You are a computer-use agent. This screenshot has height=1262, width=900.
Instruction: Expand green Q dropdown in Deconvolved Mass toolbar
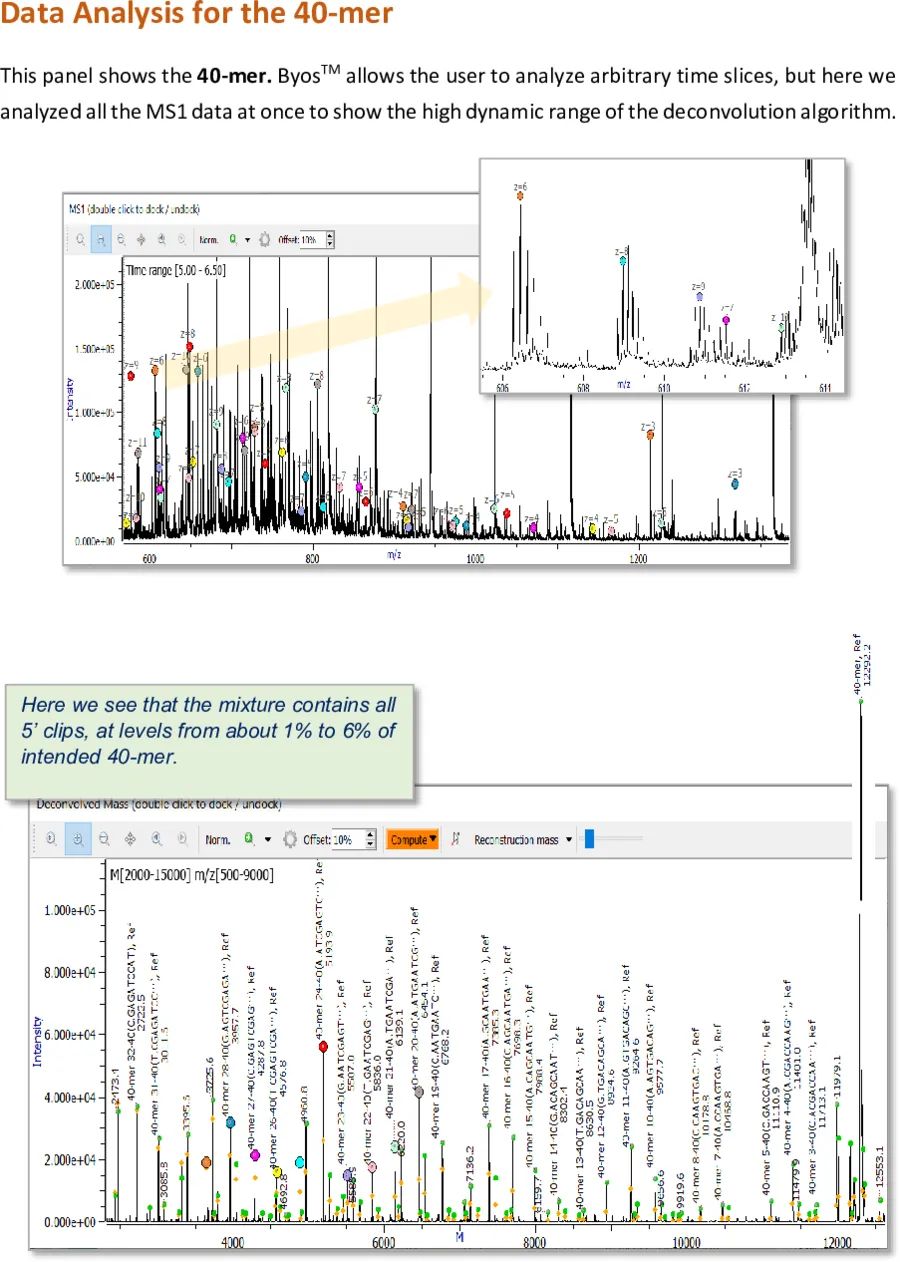pyautogui.click(x=267, y=840)
